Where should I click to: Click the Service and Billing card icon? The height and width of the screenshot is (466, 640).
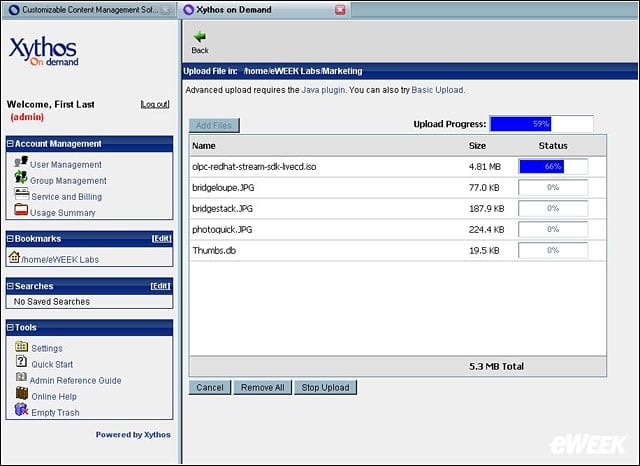point(21,193)
